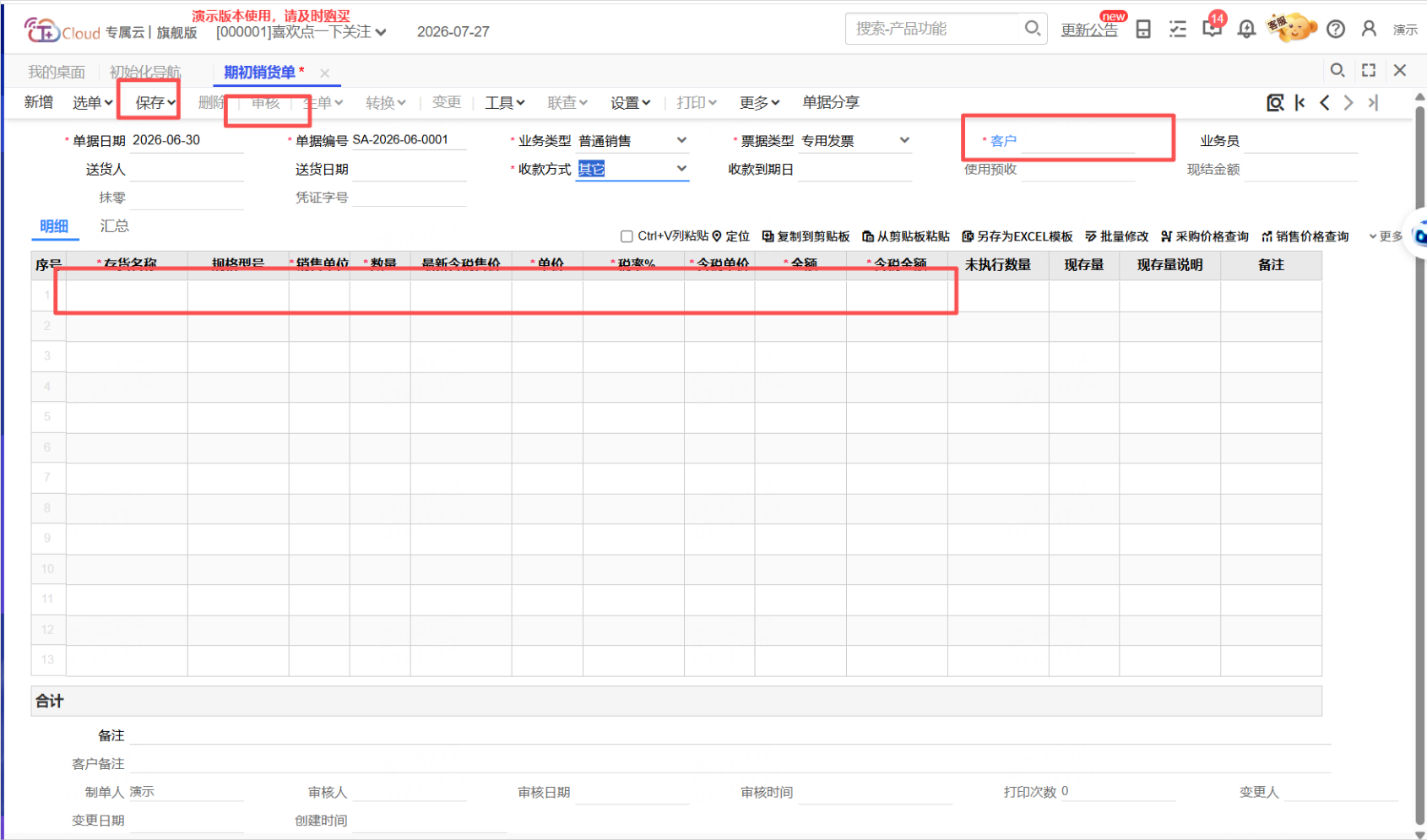Open the task checklist icon in top bar
Image resolution: width=1427 pixels, height=840 pixels.
pyautogui.click(x=1177, y=30)
